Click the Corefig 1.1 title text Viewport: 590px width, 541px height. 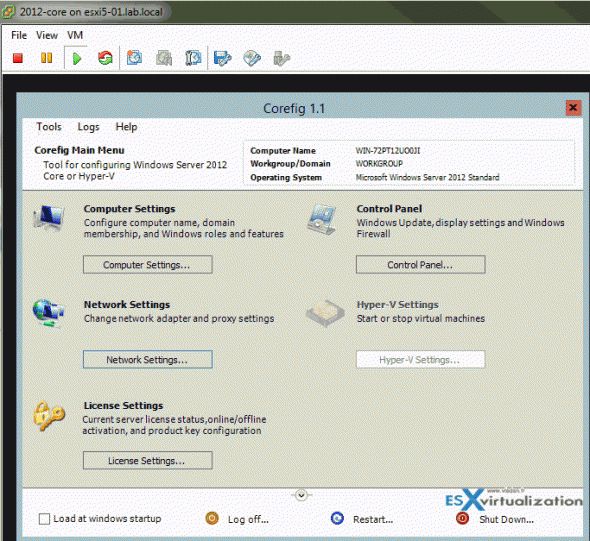click(294, 108)
